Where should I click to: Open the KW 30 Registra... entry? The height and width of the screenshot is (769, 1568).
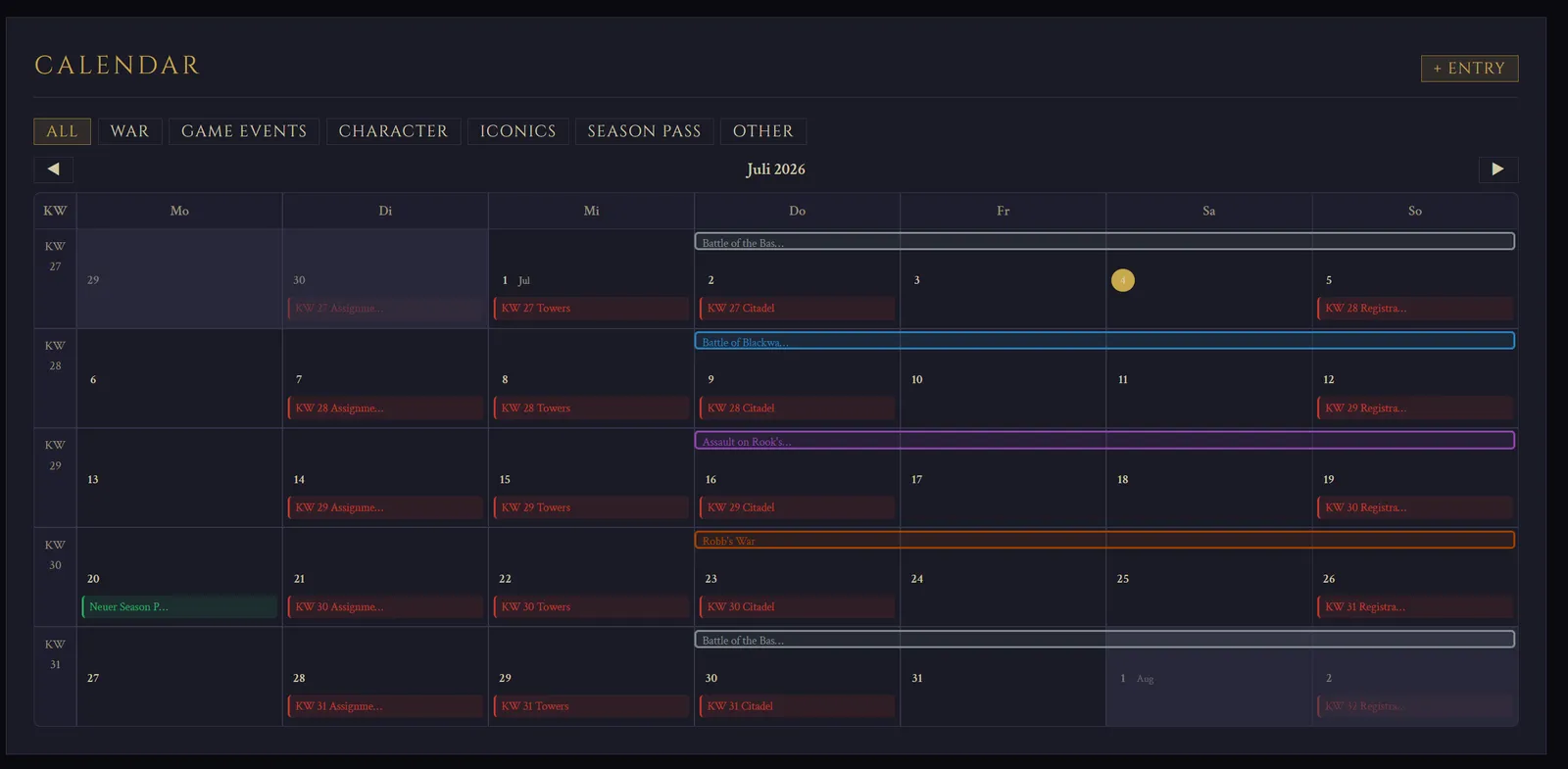coord(1415,507)
